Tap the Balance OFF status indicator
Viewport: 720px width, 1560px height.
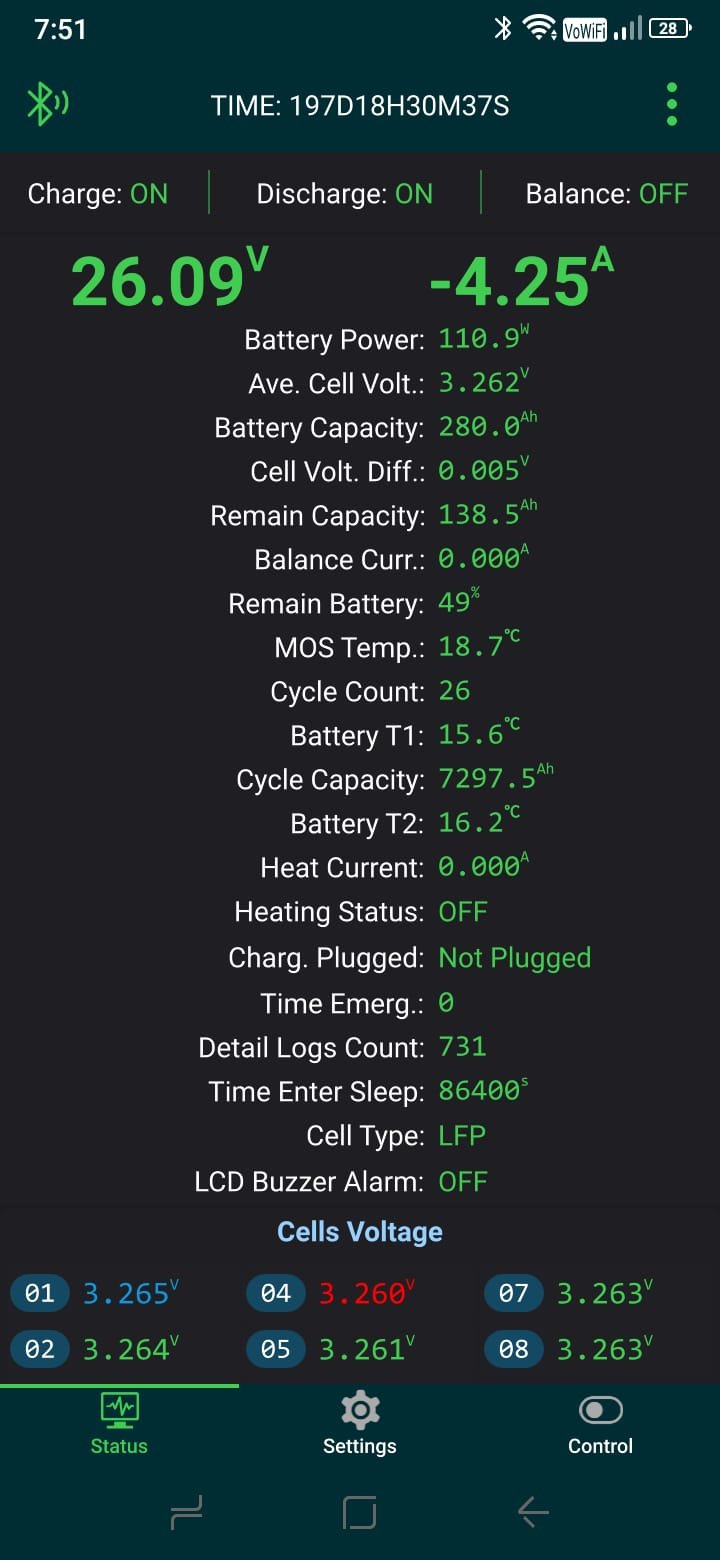tap(607, 194)
